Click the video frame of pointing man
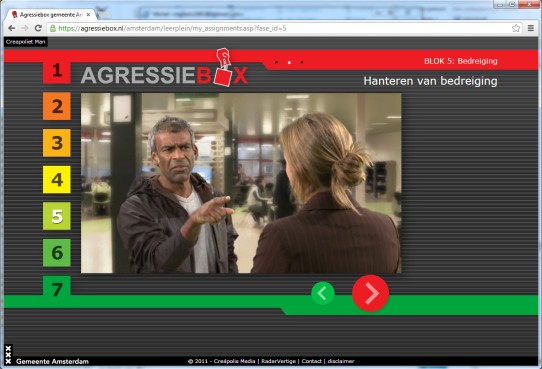 (x=241, y=183)
